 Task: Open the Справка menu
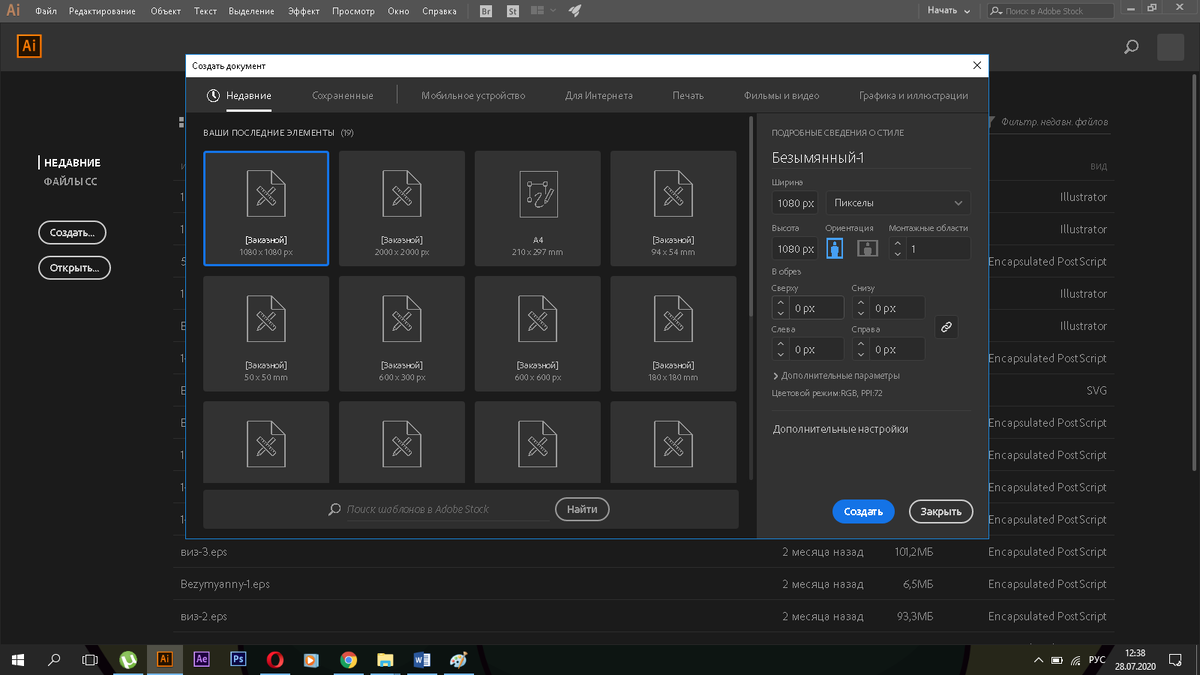(438, 11)
